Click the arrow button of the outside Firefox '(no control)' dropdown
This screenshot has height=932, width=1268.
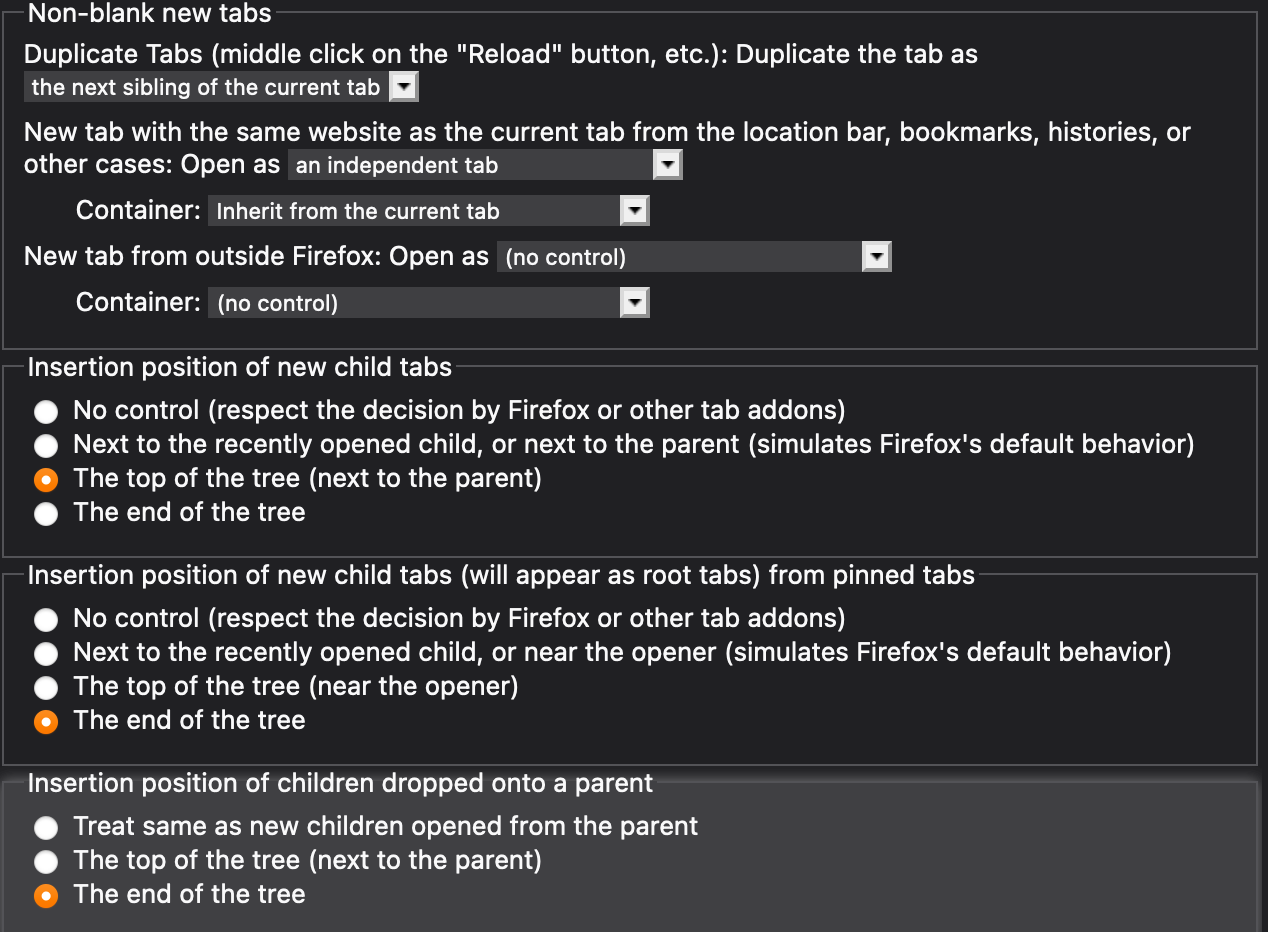coord(876,257)
